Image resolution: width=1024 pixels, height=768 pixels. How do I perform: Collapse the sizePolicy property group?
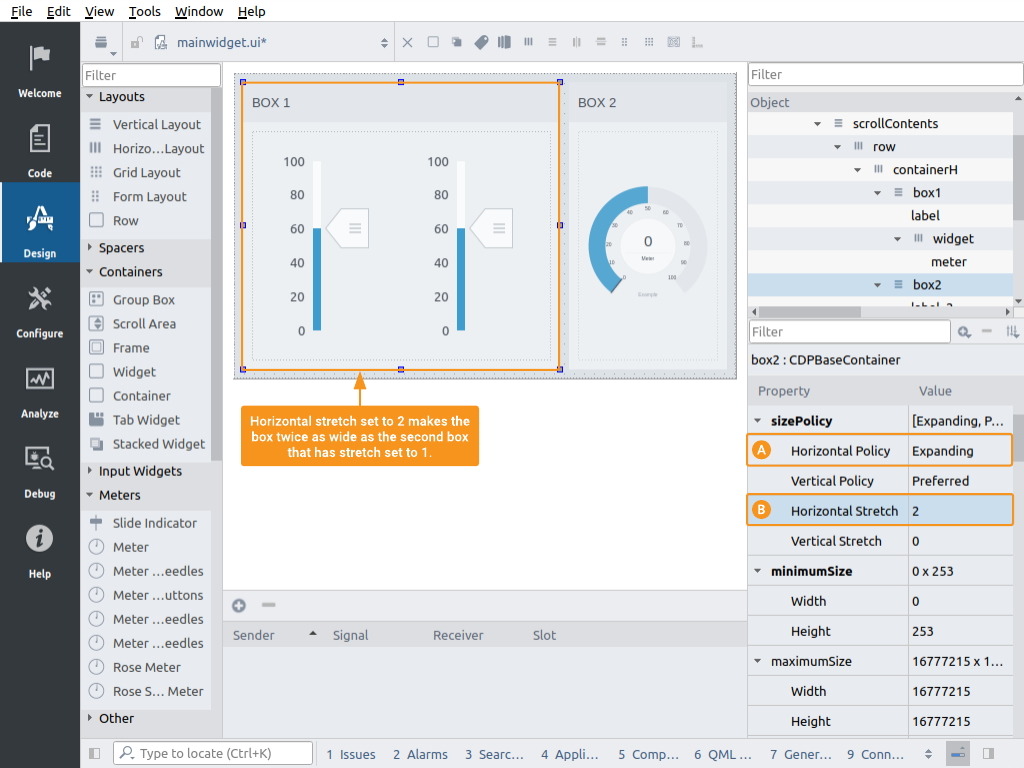[758, 421]
